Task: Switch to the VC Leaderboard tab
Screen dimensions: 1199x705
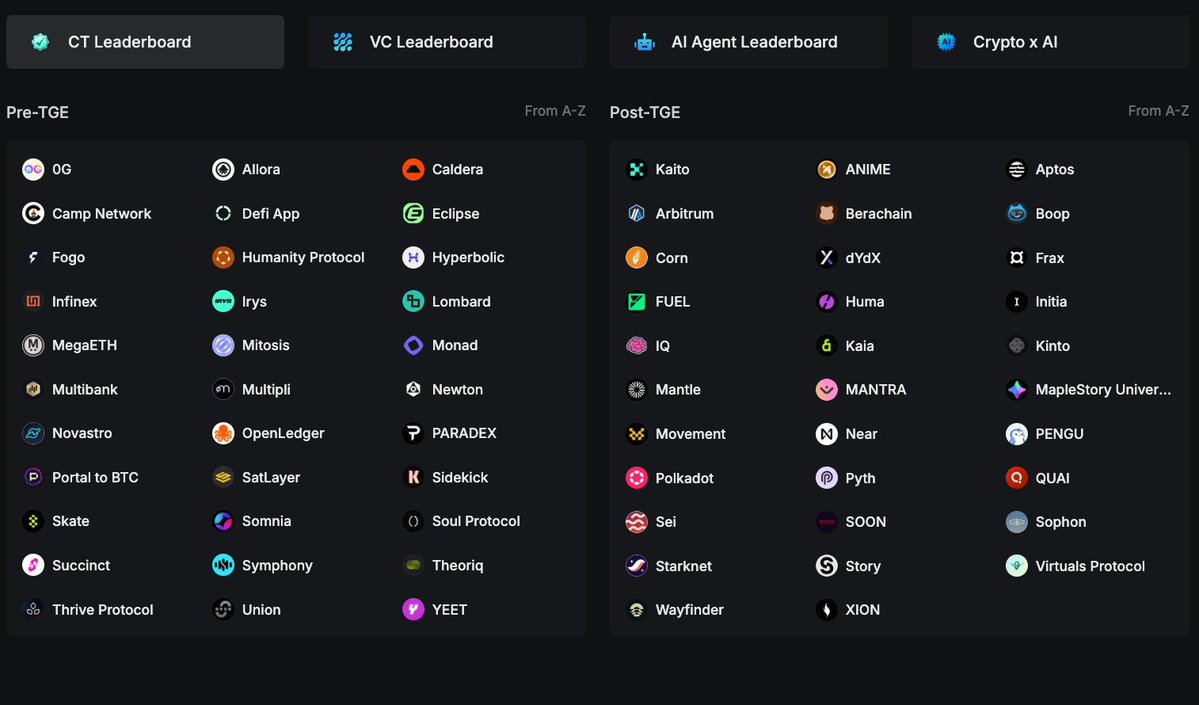Action: point(446,42)
